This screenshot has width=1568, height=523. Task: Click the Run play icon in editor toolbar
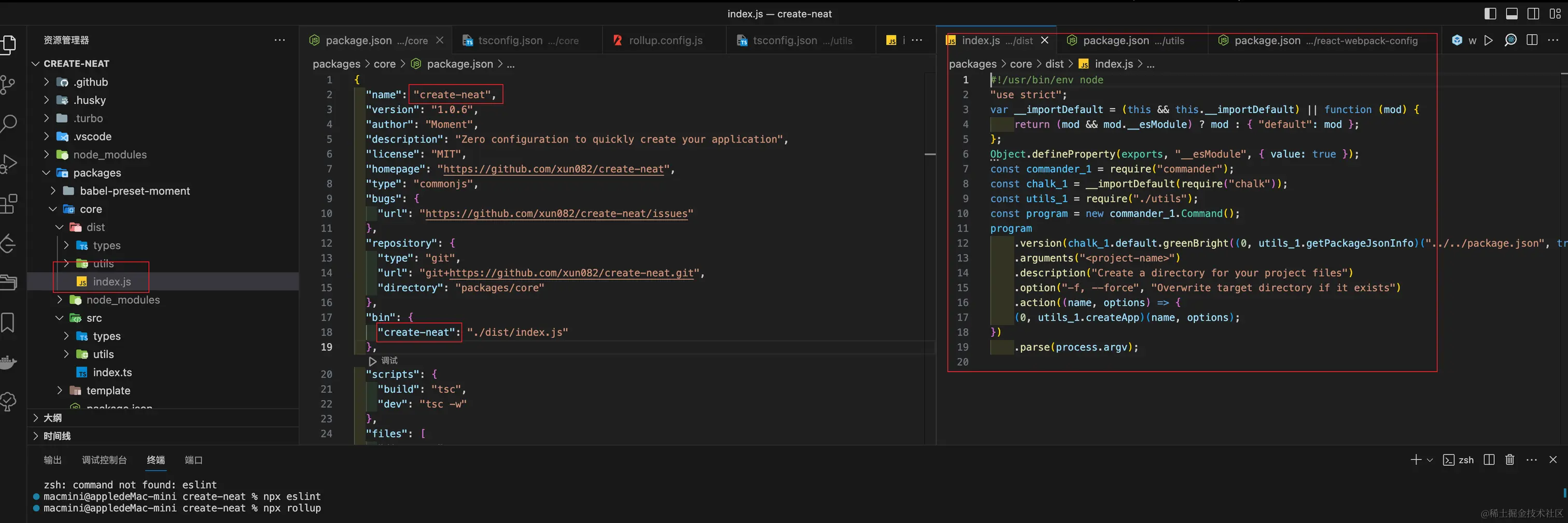pos(1488,40)
